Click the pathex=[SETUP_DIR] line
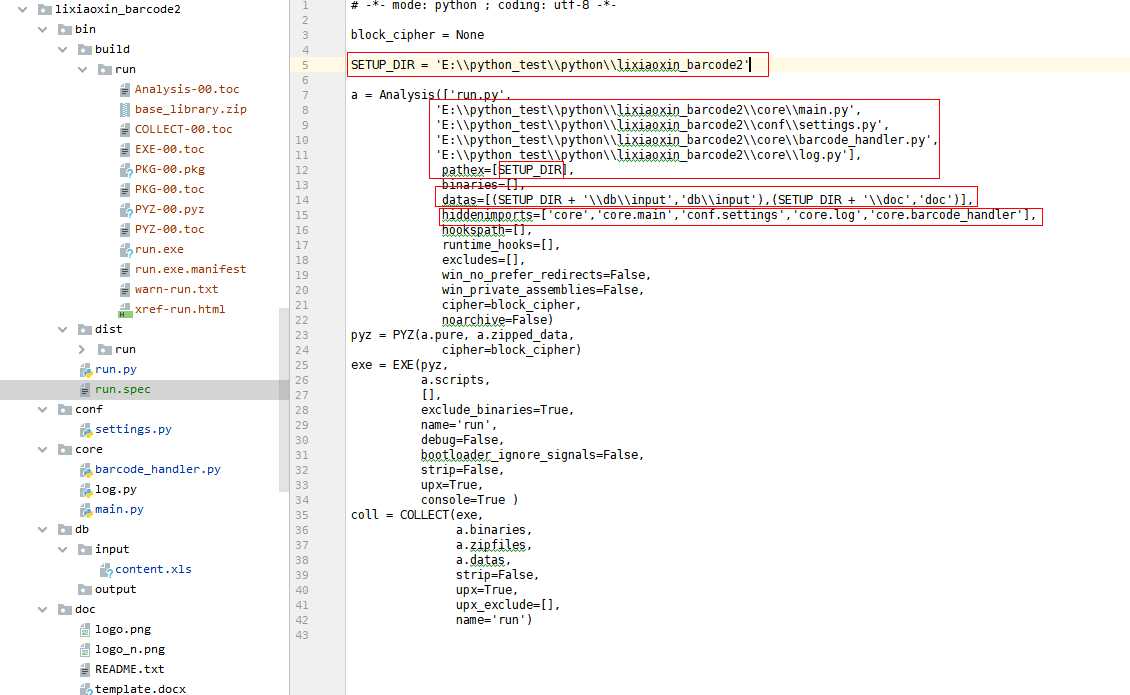Viewport: 1130px width, 695px height. (507, 170)
